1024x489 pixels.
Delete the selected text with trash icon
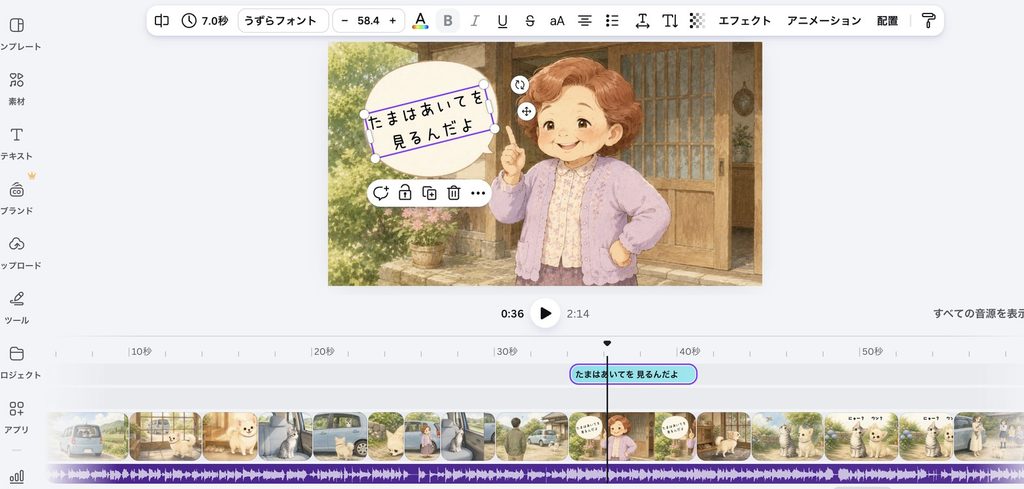point(453,193)
